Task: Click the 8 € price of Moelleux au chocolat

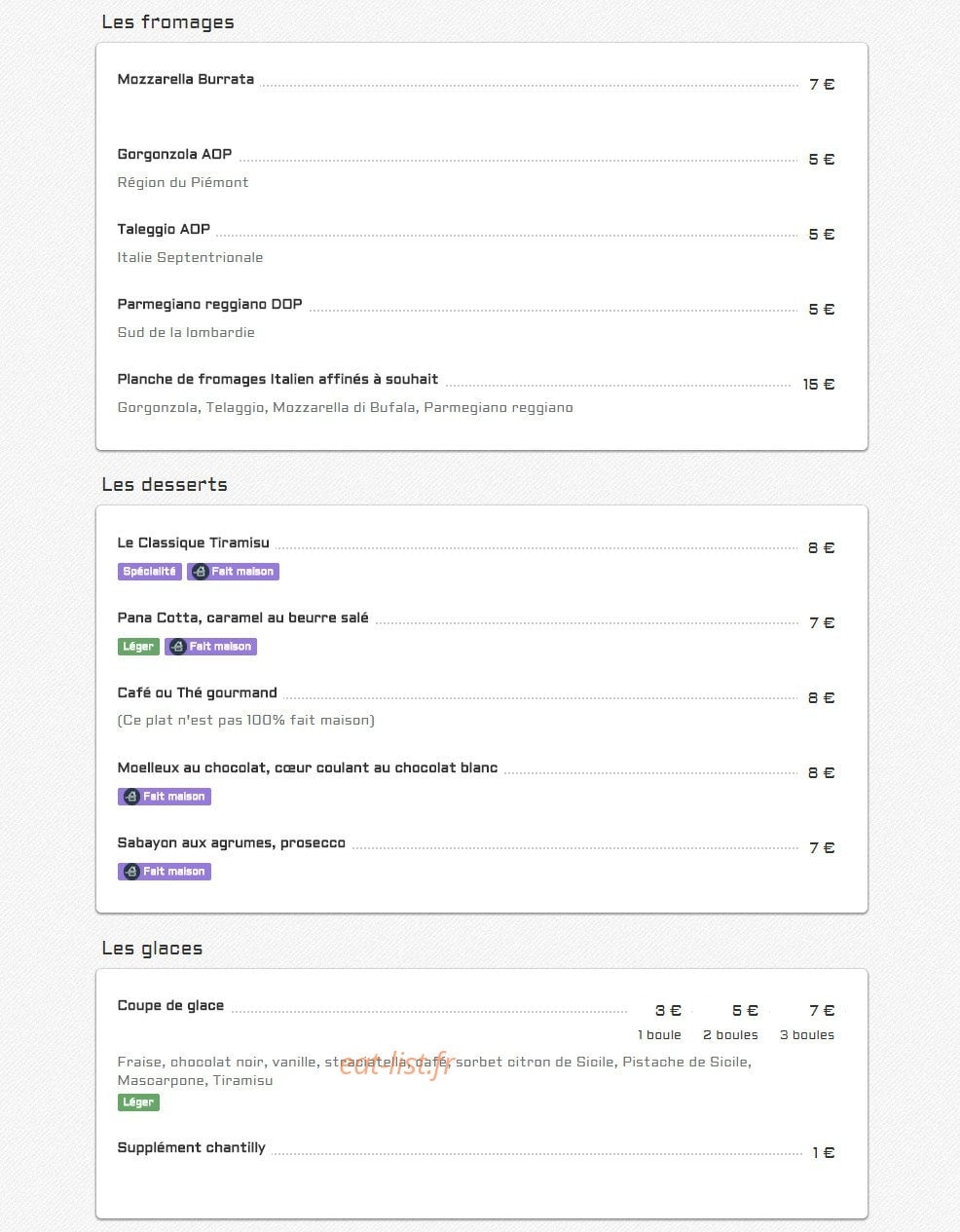Action: (x=822, y=773)
